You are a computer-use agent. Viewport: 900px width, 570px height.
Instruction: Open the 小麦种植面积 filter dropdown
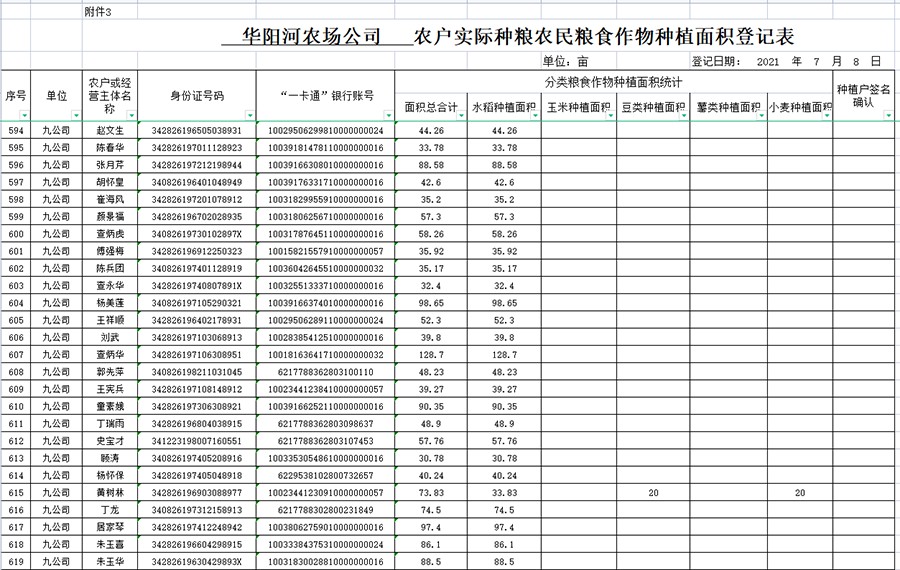point(826,116)
